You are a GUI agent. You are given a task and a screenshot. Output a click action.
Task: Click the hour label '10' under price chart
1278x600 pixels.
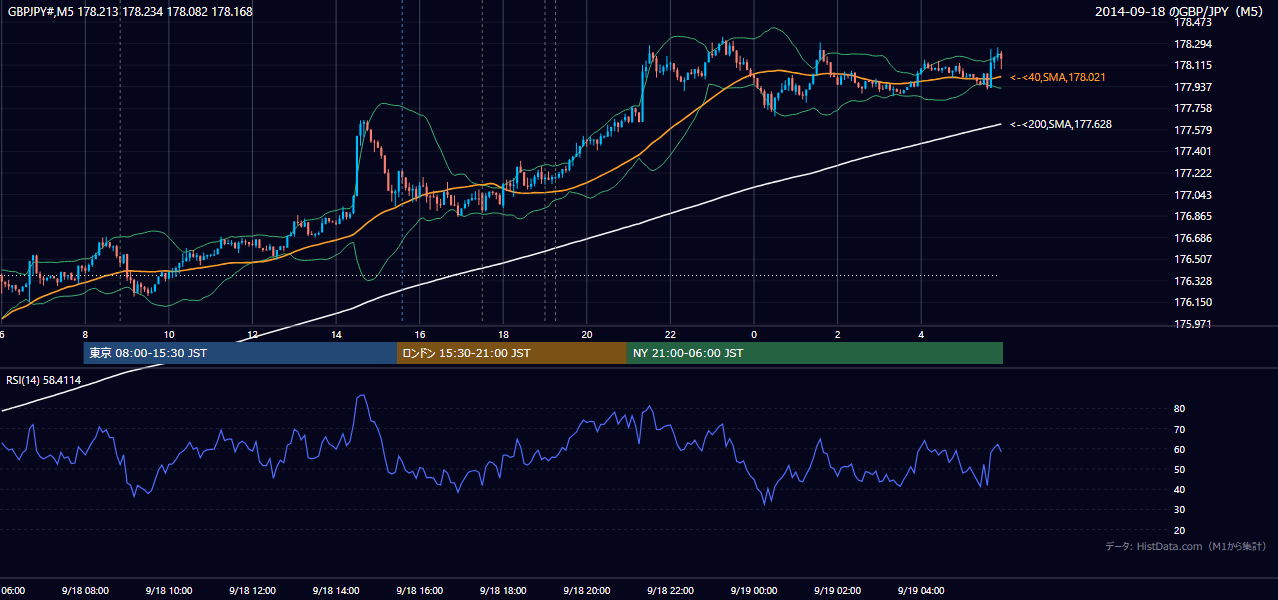pyautogui.click(x=169, y=334)
